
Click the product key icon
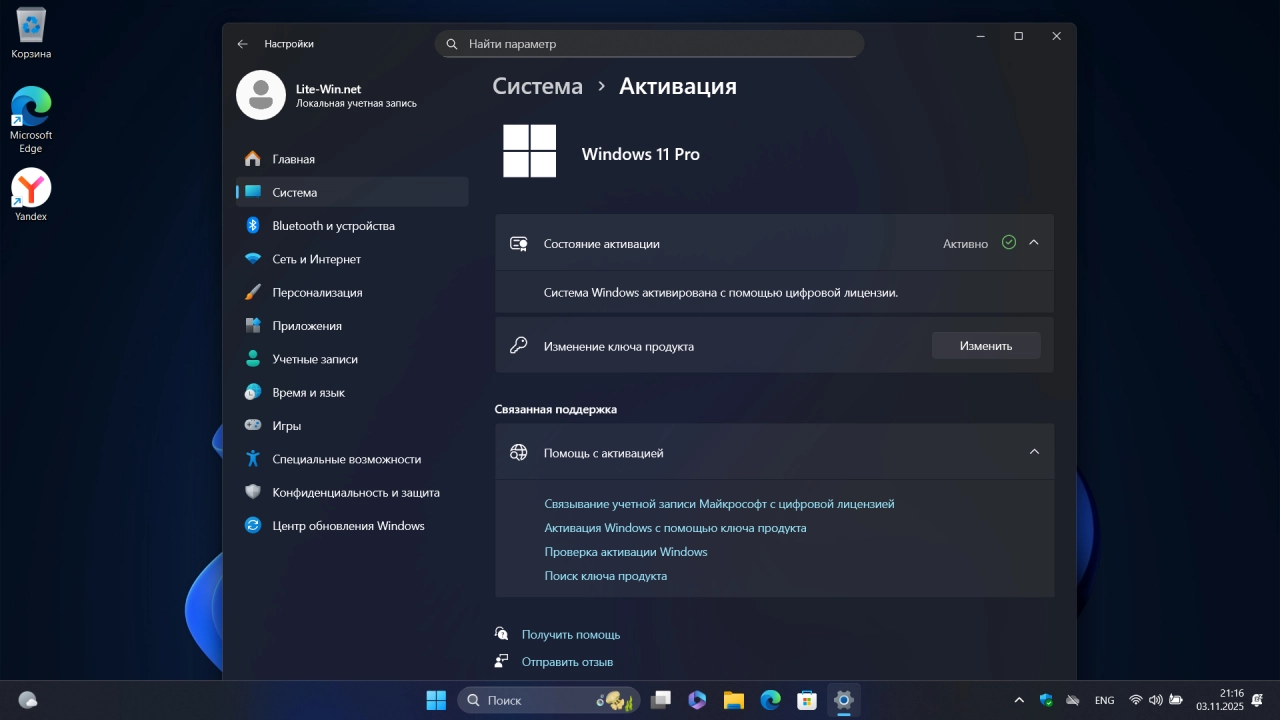click(518, 346)
